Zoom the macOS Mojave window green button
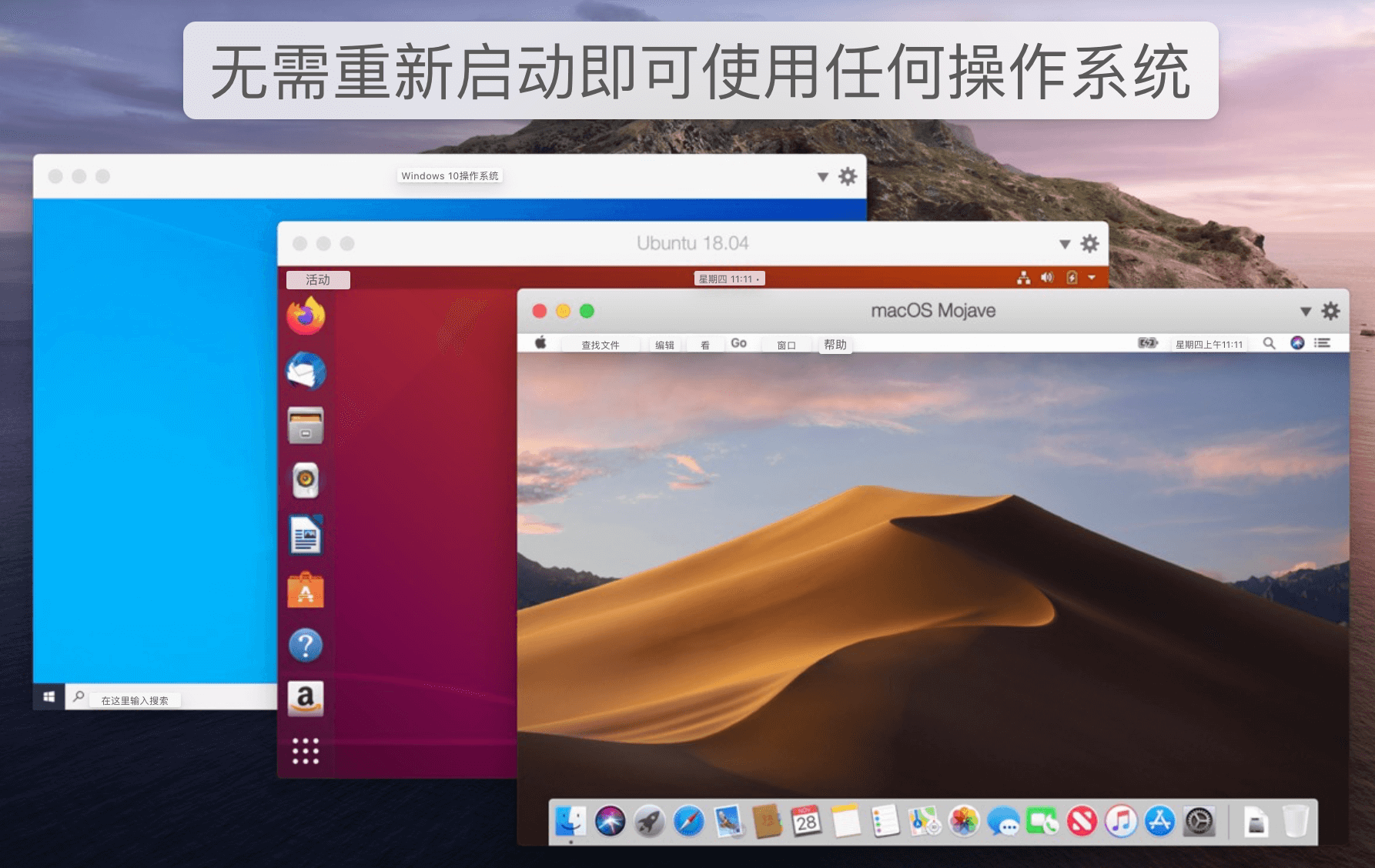The width and height of the screenshot is (1375, 868). [587, 311]
